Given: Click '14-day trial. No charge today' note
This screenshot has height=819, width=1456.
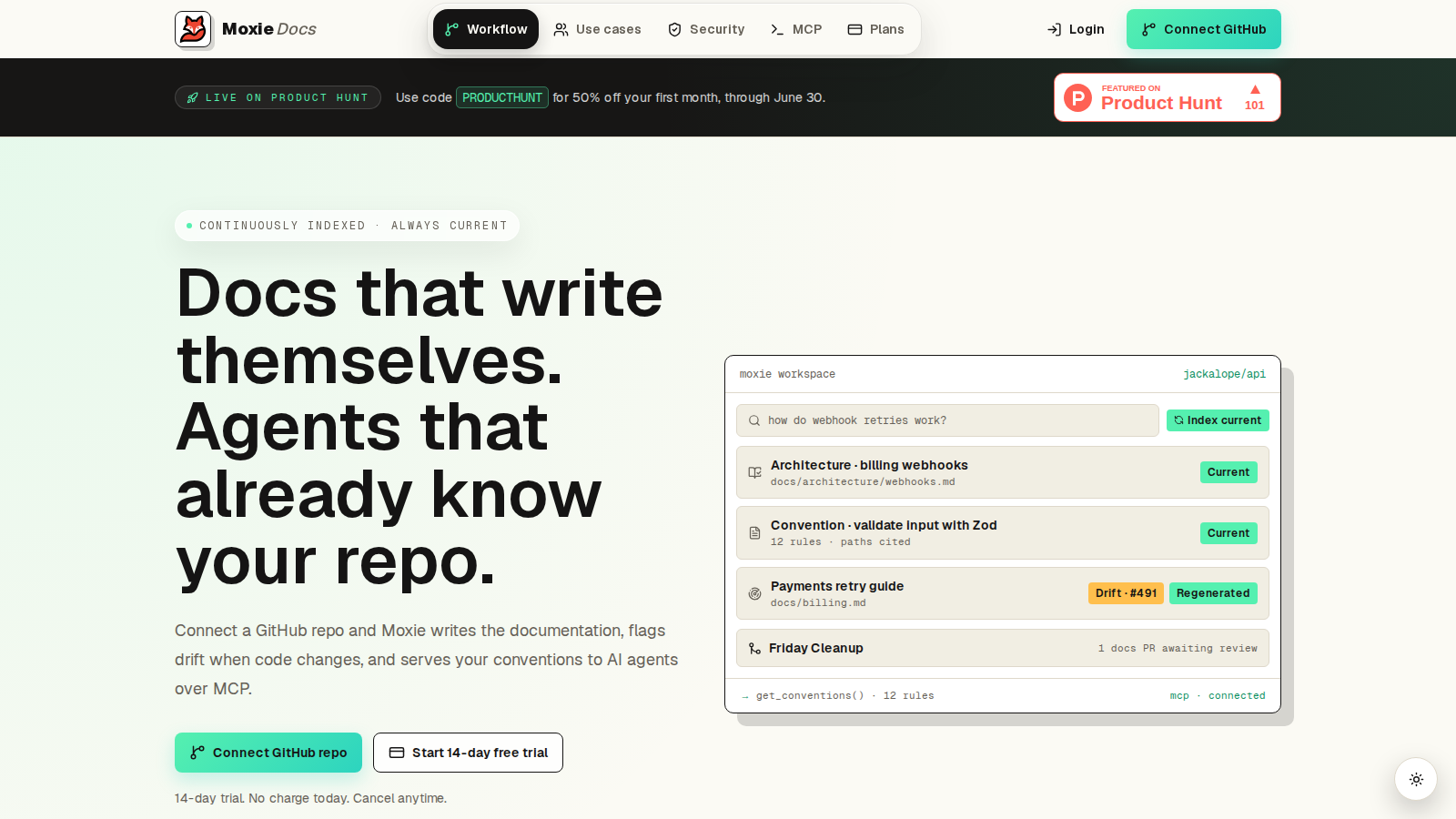Looking at the screenshot, I should (310, 798).
